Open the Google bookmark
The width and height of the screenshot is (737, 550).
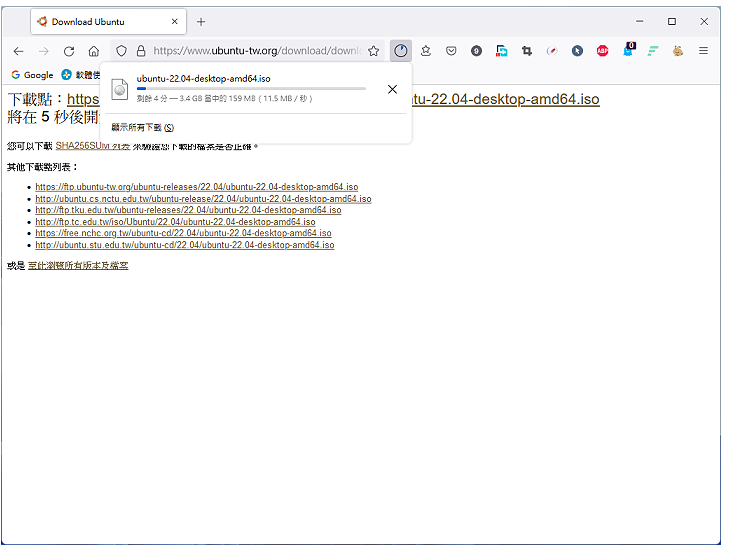pyautogui.click(x=32, y=75)
